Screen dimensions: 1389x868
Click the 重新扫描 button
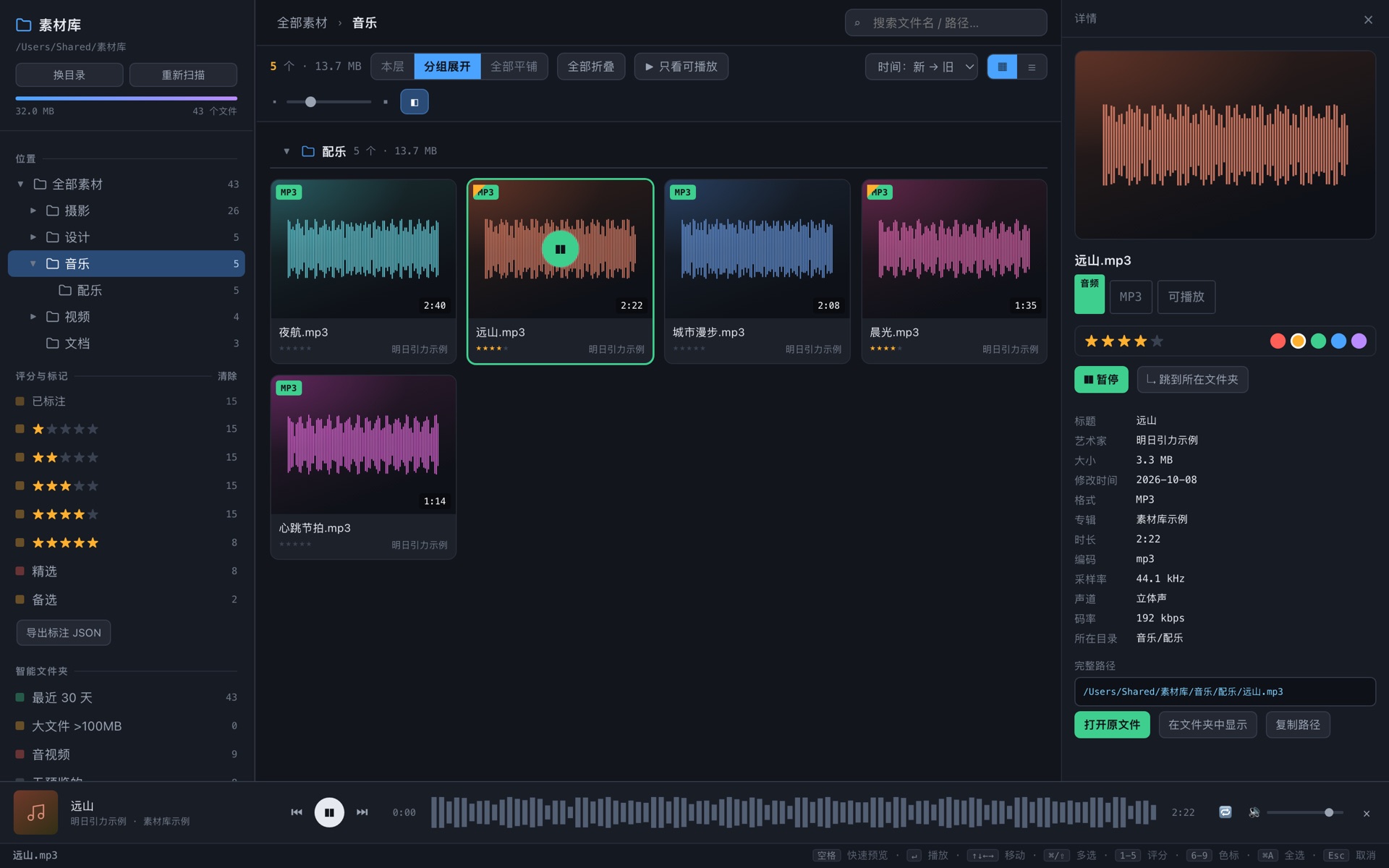click(183, 75)
